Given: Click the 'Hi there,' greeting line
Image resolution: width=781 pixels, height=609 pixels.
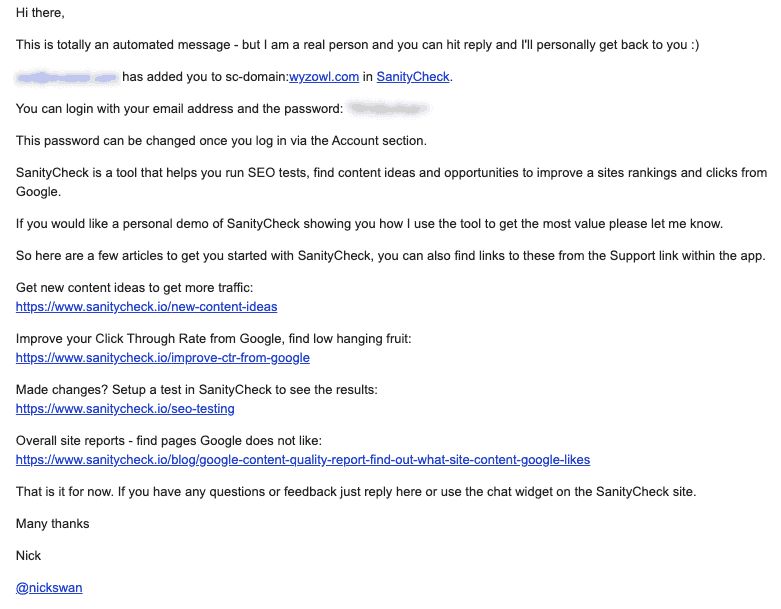Looking at the screenshot, I should point(40,12).
